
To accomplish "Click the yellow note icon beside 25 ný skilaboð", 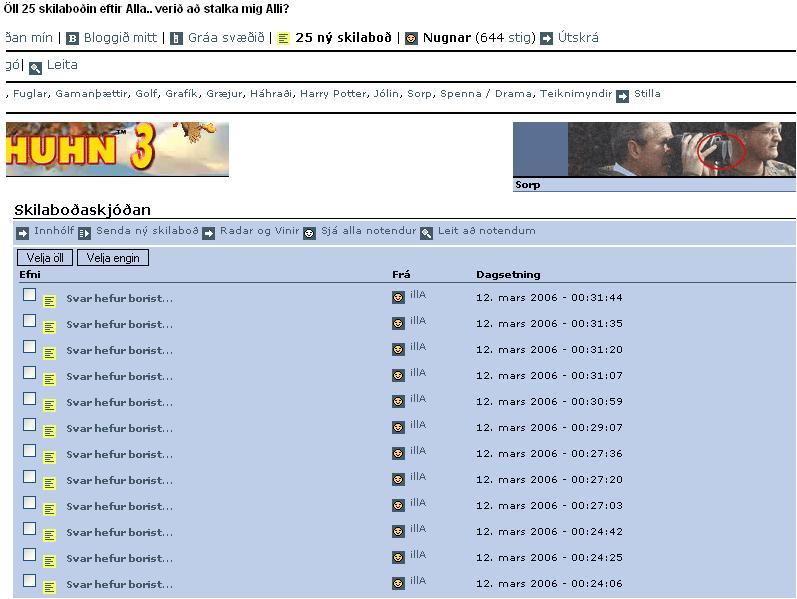I will coord(284,39).
